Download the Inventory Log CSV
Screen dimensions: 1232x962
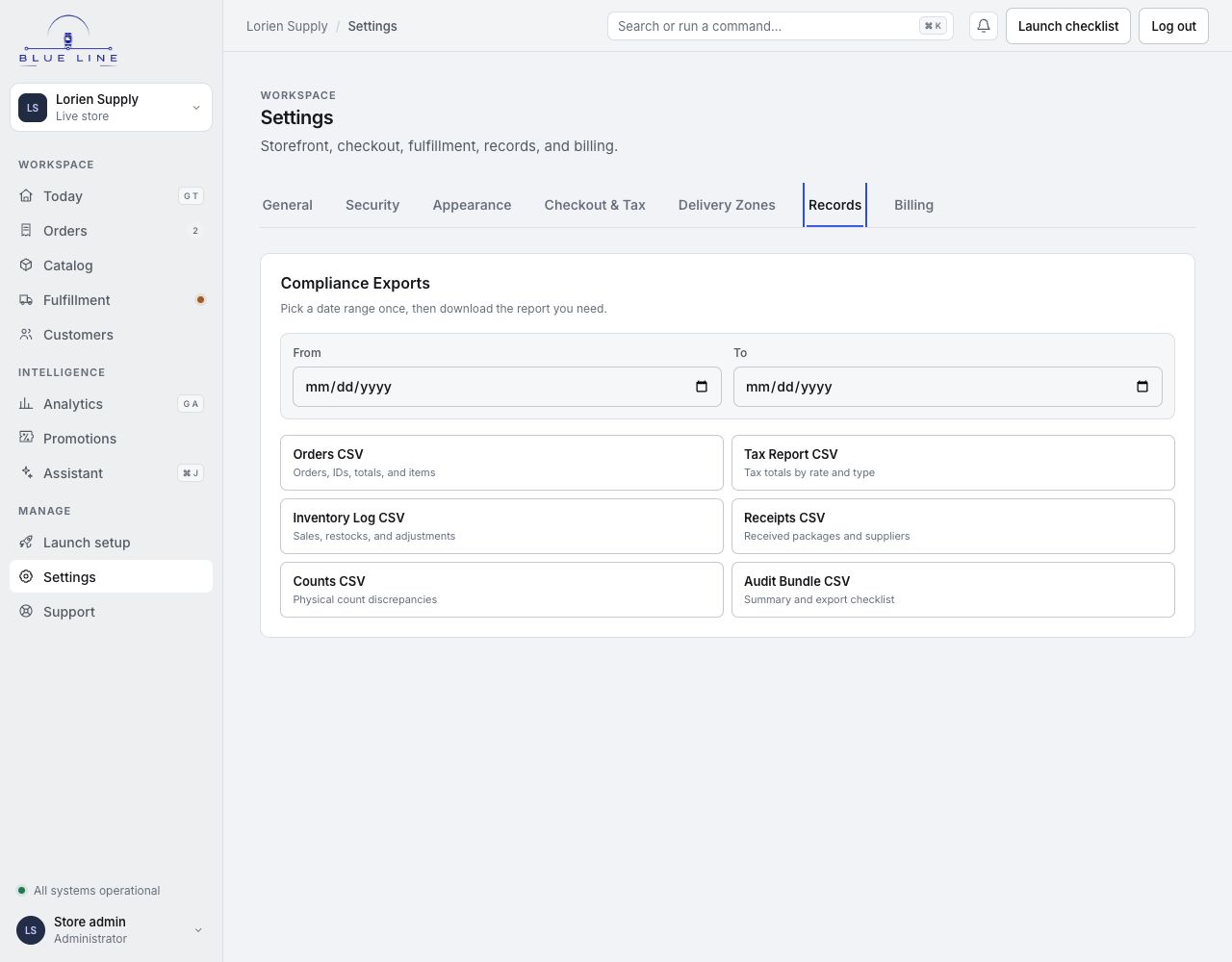[501, 526]
